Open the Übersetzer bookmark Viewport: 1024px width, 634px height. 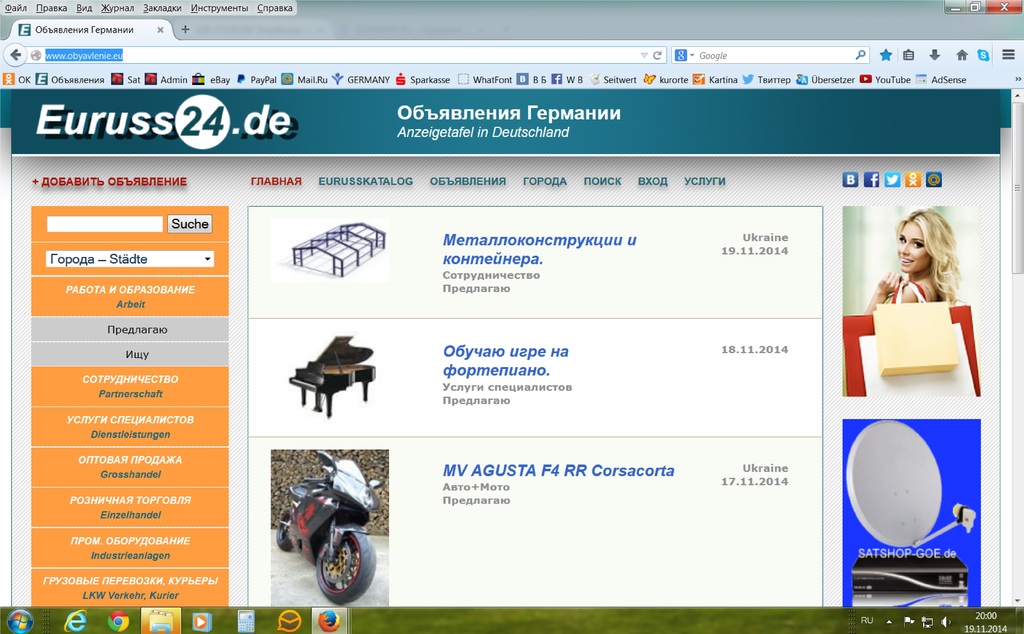825,80
